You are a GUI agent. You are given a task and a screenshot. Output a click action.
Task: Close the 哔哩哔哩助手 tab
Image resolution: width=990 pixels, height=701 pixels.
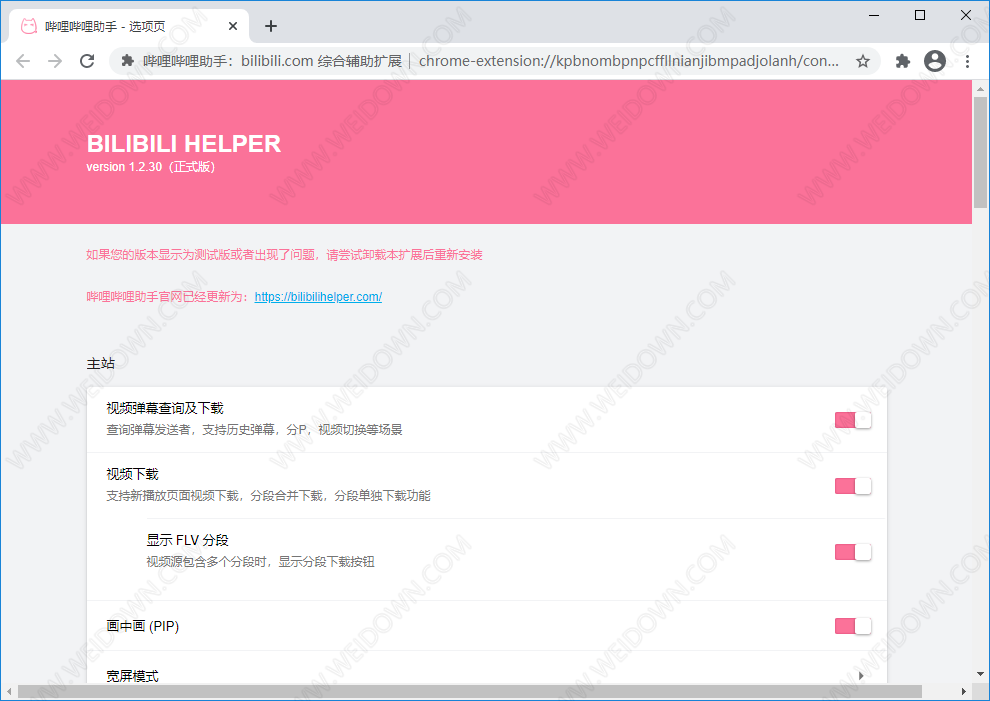point(233,26)
